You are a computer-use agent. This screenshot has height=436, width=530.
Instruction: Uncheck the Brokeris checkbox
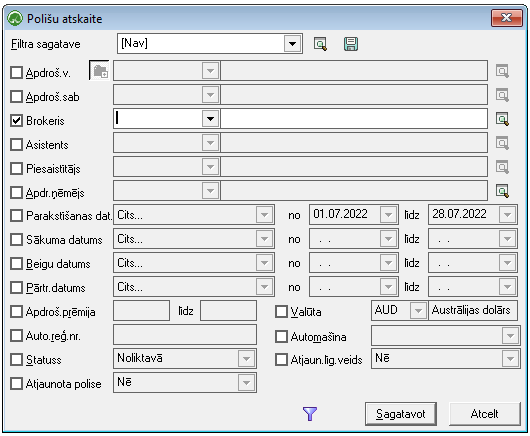[x=16, y=120]
